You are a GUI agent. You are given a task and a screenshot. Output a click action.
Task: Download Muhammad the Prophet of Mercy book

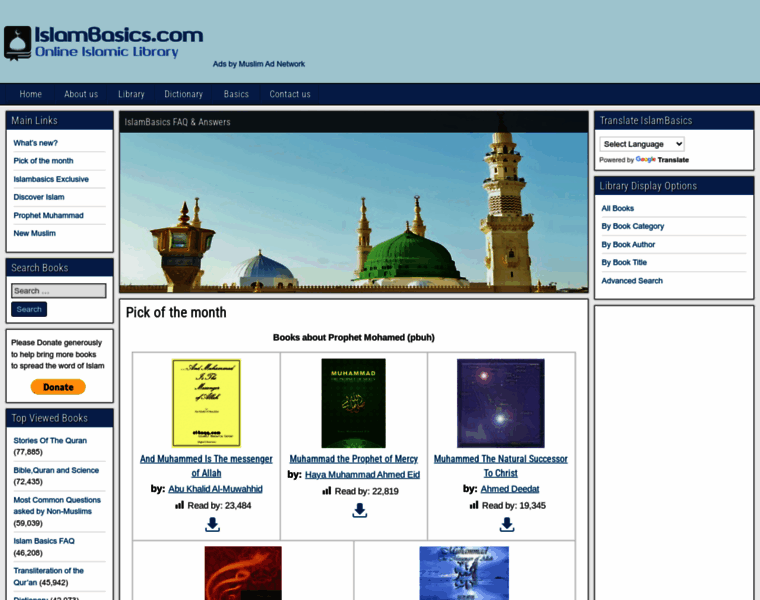tap(359, 510)
